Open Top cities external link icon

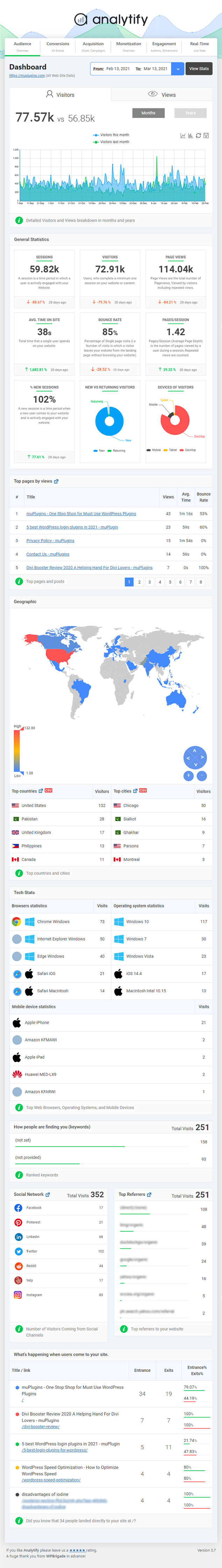click(135, 791)
